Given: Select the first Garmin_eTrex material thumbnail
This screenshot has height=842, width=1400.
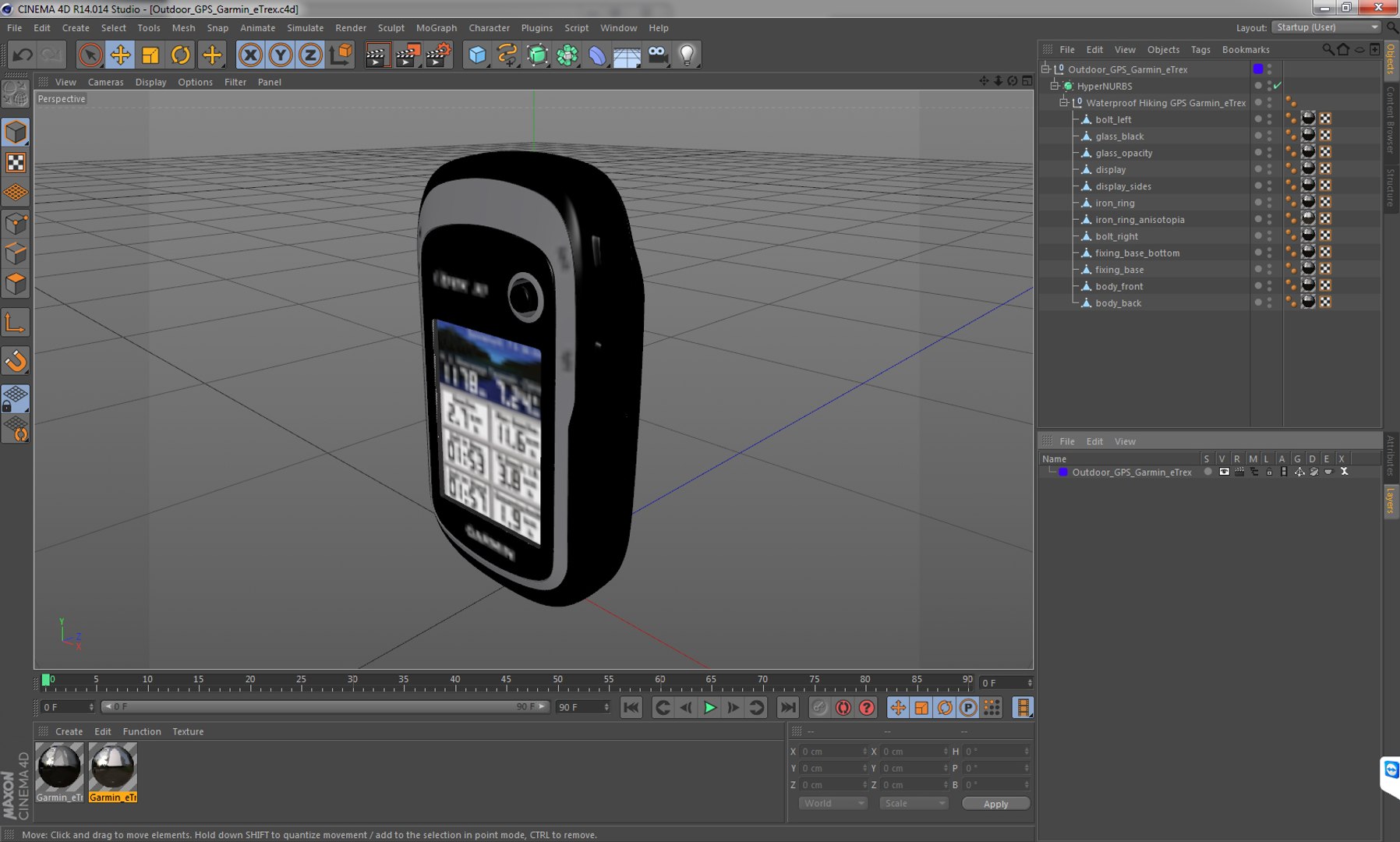Looking at the screenshot, I should click(60, 772).
